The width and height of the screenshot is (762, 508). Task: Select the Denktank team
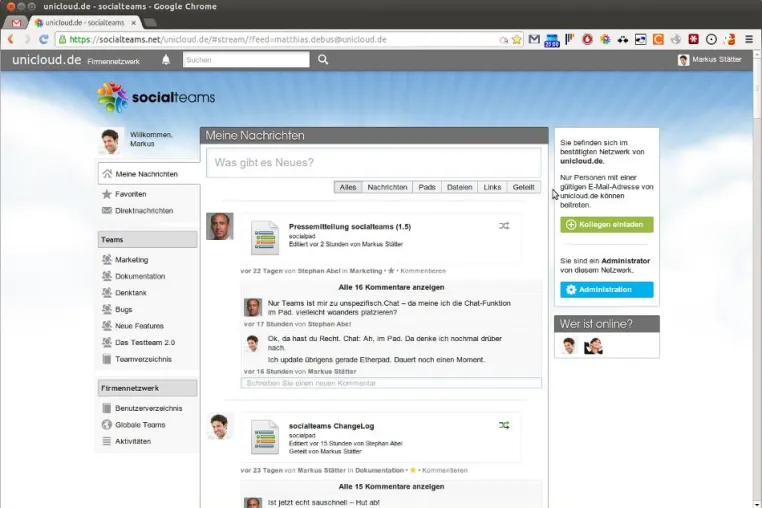(131, 293)
